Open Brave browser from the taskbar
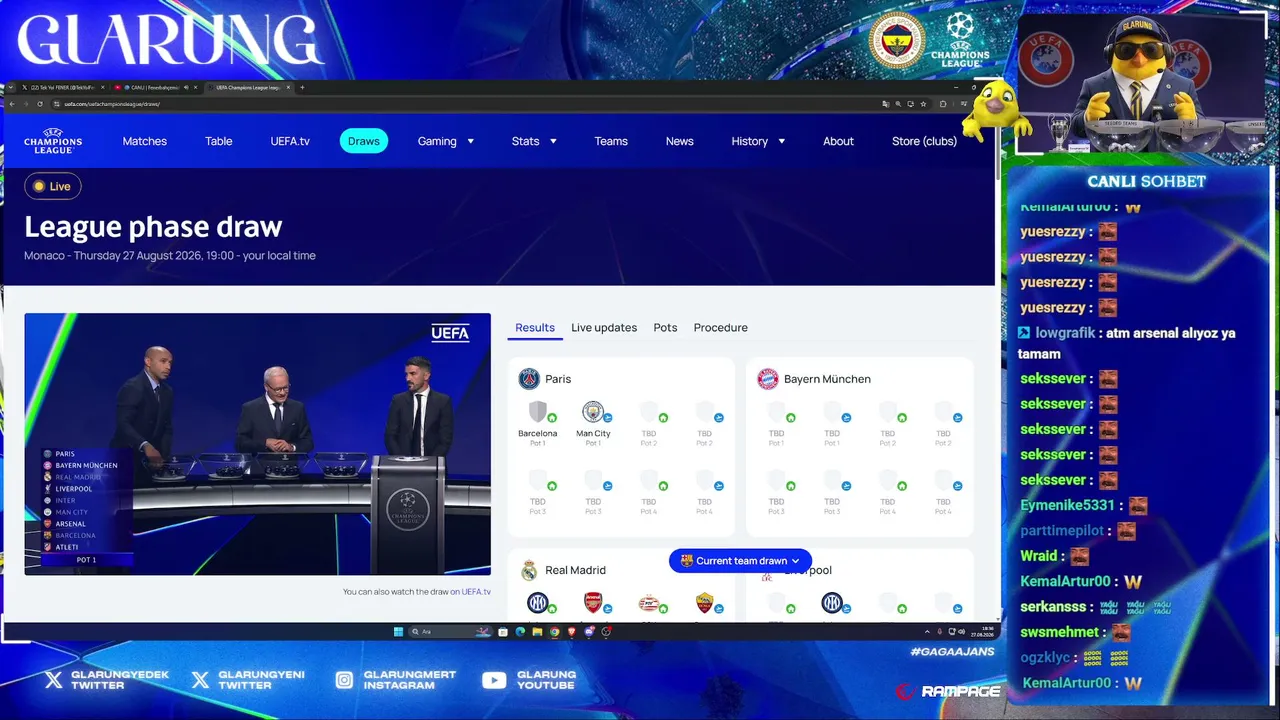 [x=572, y=632]
